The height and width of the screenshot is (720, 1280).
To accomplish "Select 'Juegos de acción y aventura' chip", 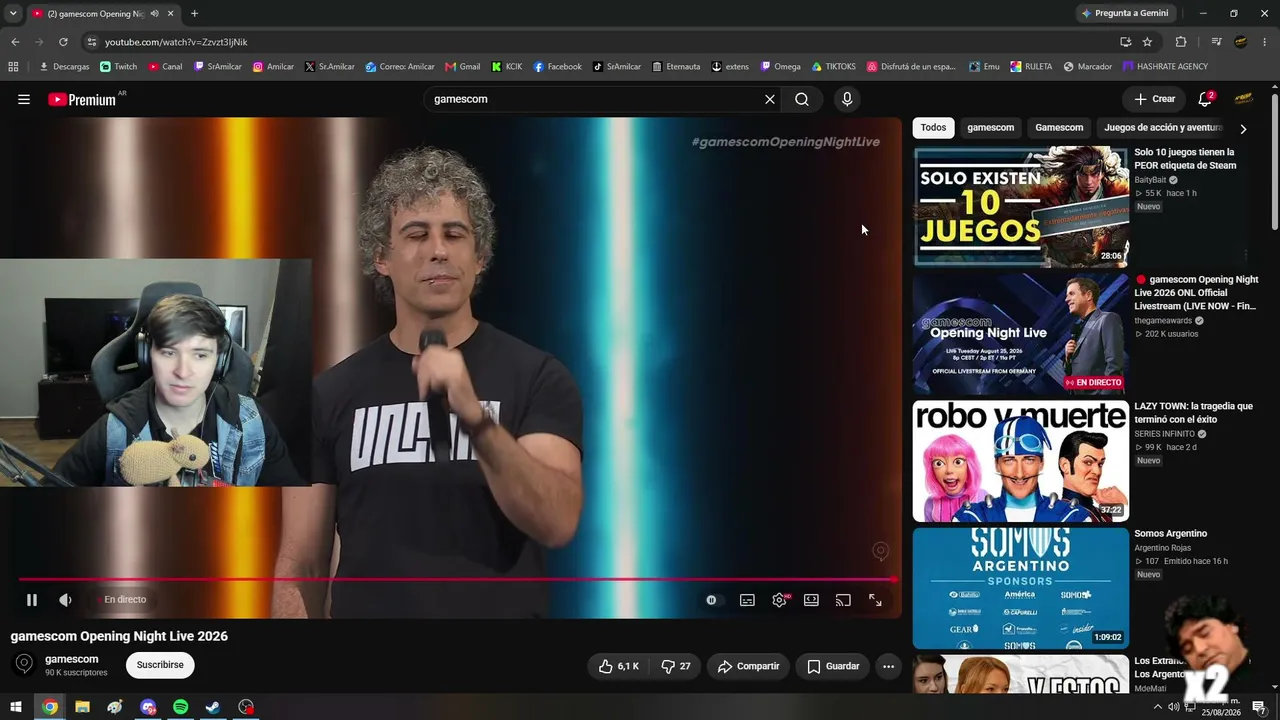I will (x=1163, y=128).
